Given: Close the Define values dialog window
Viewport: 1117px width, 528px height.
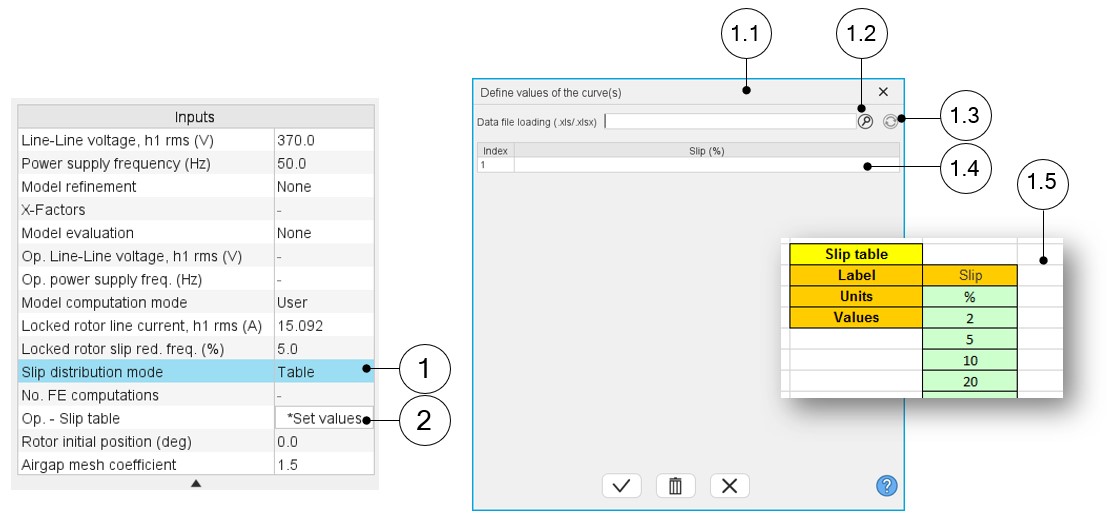Looking at the screenshot, I should tap(883, 92).
